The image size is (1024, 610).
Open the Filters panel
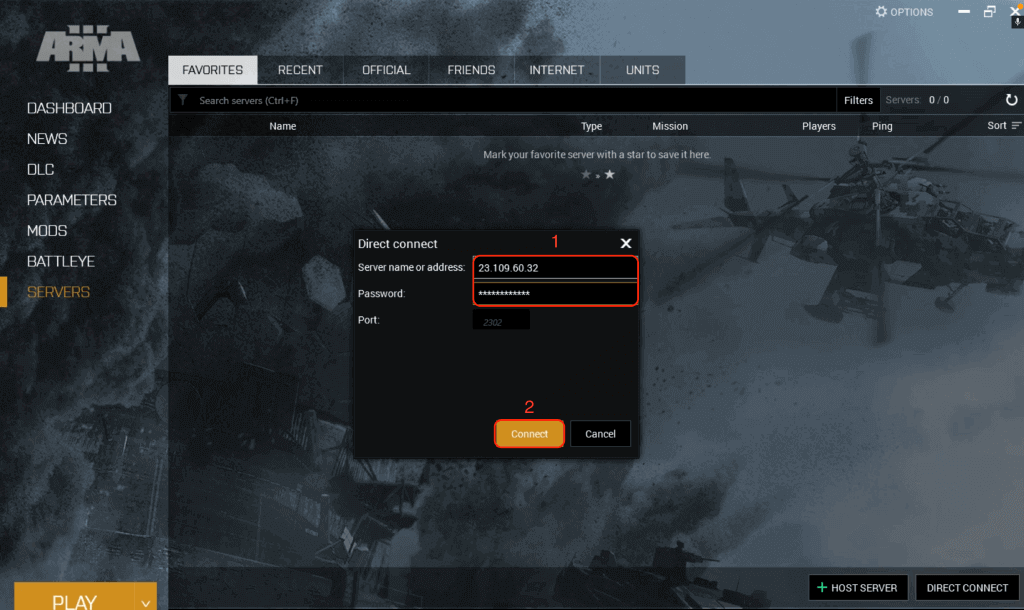click(x=858, y=100)
